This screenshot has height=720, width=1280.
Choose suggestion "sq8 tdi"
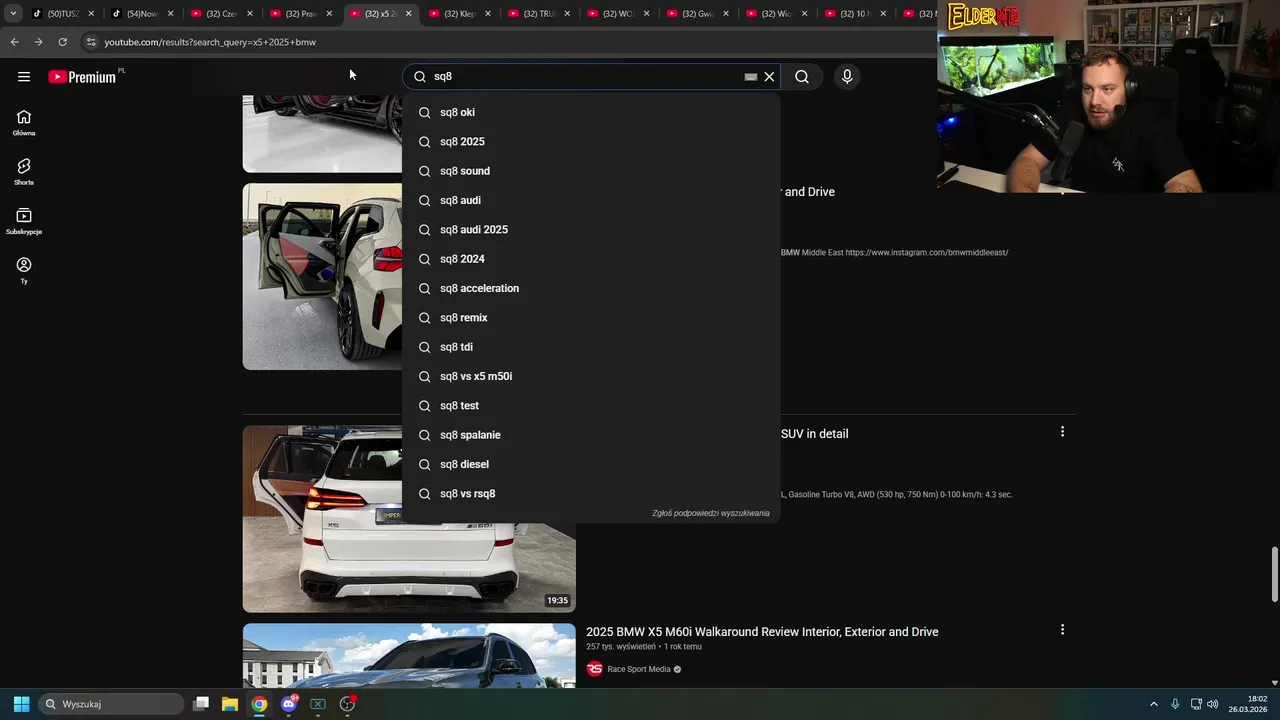click(x=591, y=347)
